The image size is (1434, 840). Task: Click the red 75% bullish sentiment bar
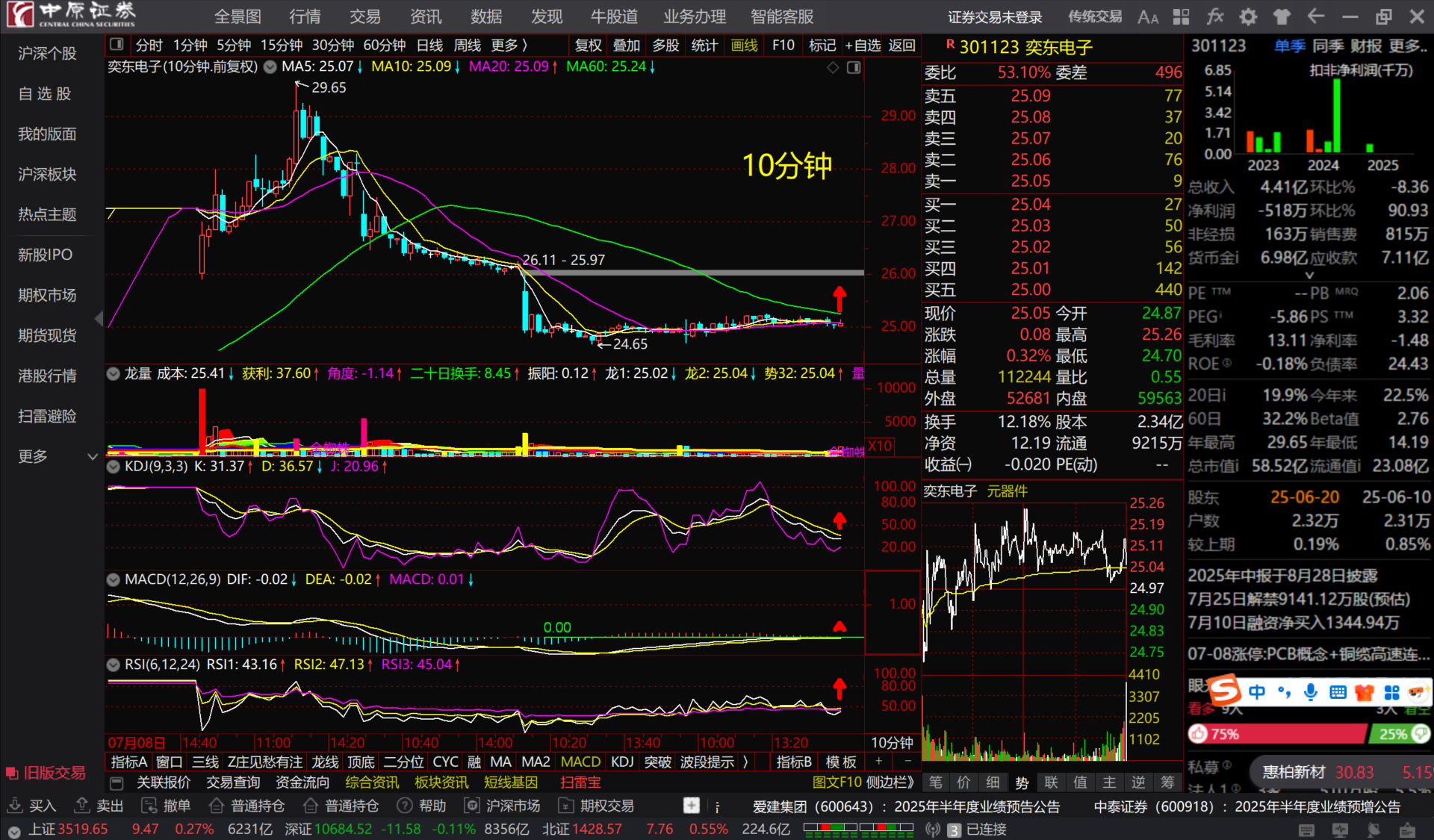[x=1277, y=734]
